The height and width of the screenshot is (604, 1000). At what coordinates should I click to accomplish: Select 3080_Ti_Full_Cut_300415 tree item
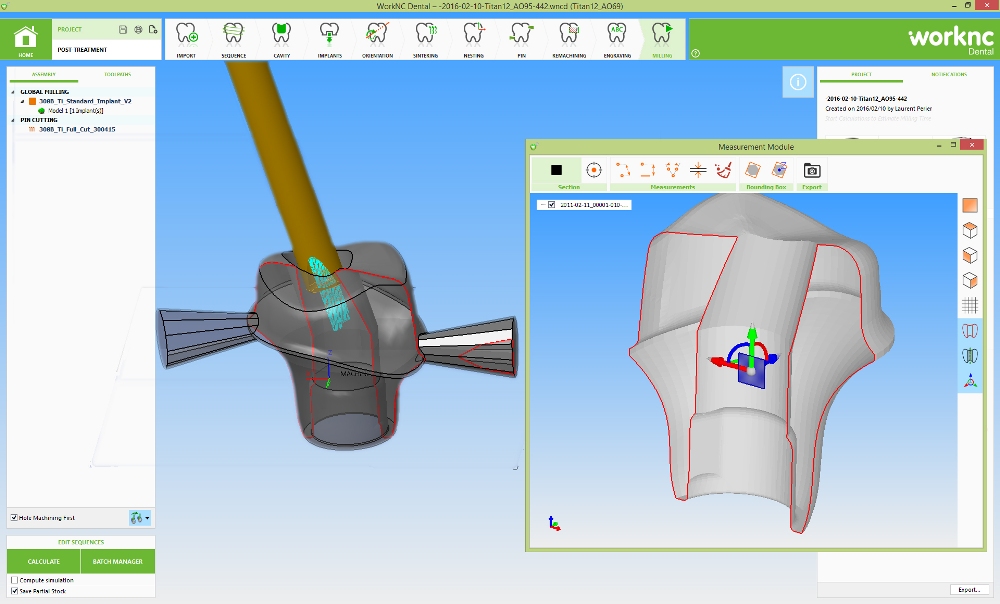click(77, 129)
